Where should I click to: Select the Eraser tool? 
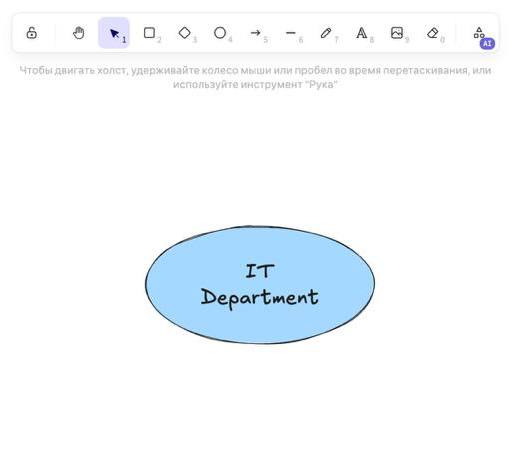pyautogui.click(x=433, y=33)
